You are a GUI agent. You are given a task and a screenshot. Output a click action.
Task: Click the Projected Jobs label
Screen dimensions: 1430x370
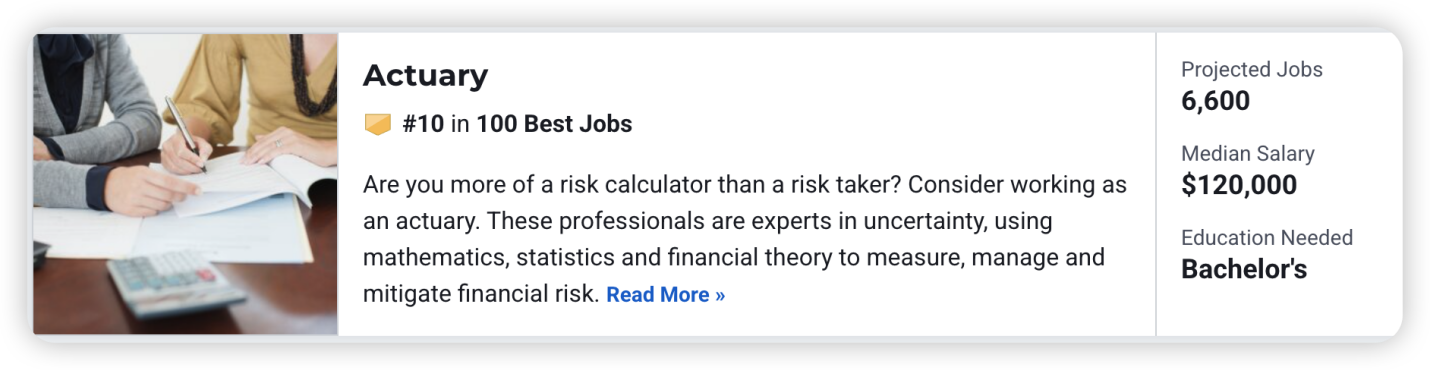[x=1252, y=70]
